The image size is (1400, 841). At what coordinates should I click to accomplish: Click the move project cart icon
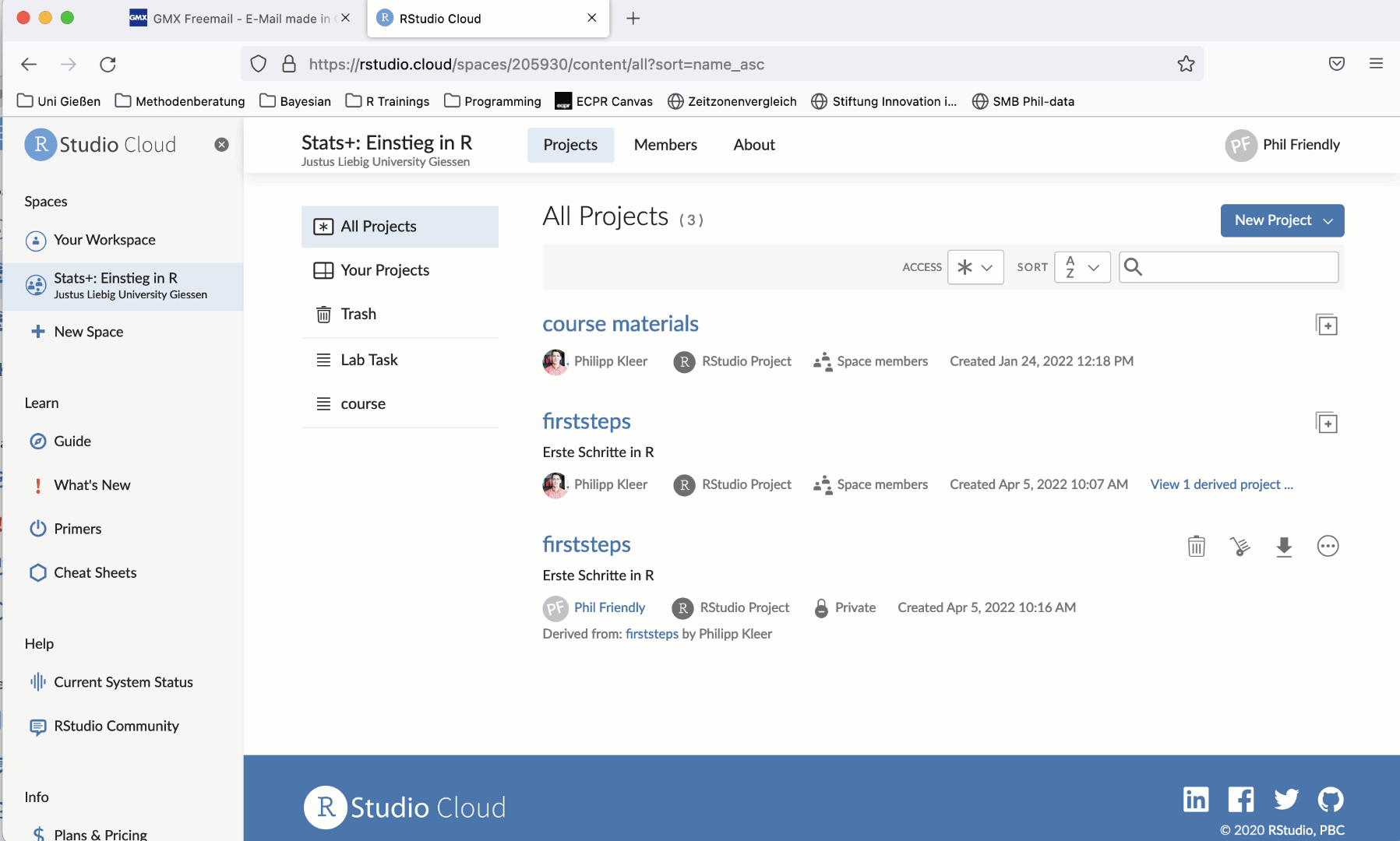[1240, 546]
